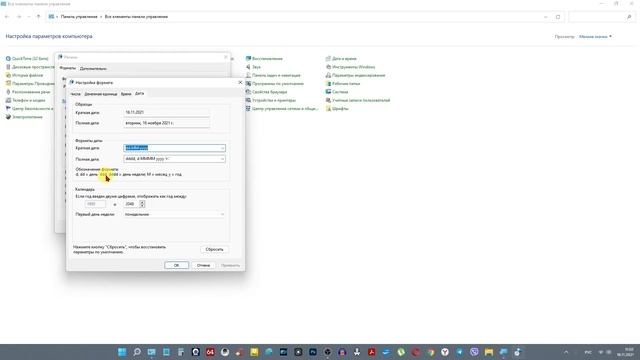Viewport: 640px width, 360px height.
Task: Refresh the Control Panel view
Action: (x=558, y=17)
